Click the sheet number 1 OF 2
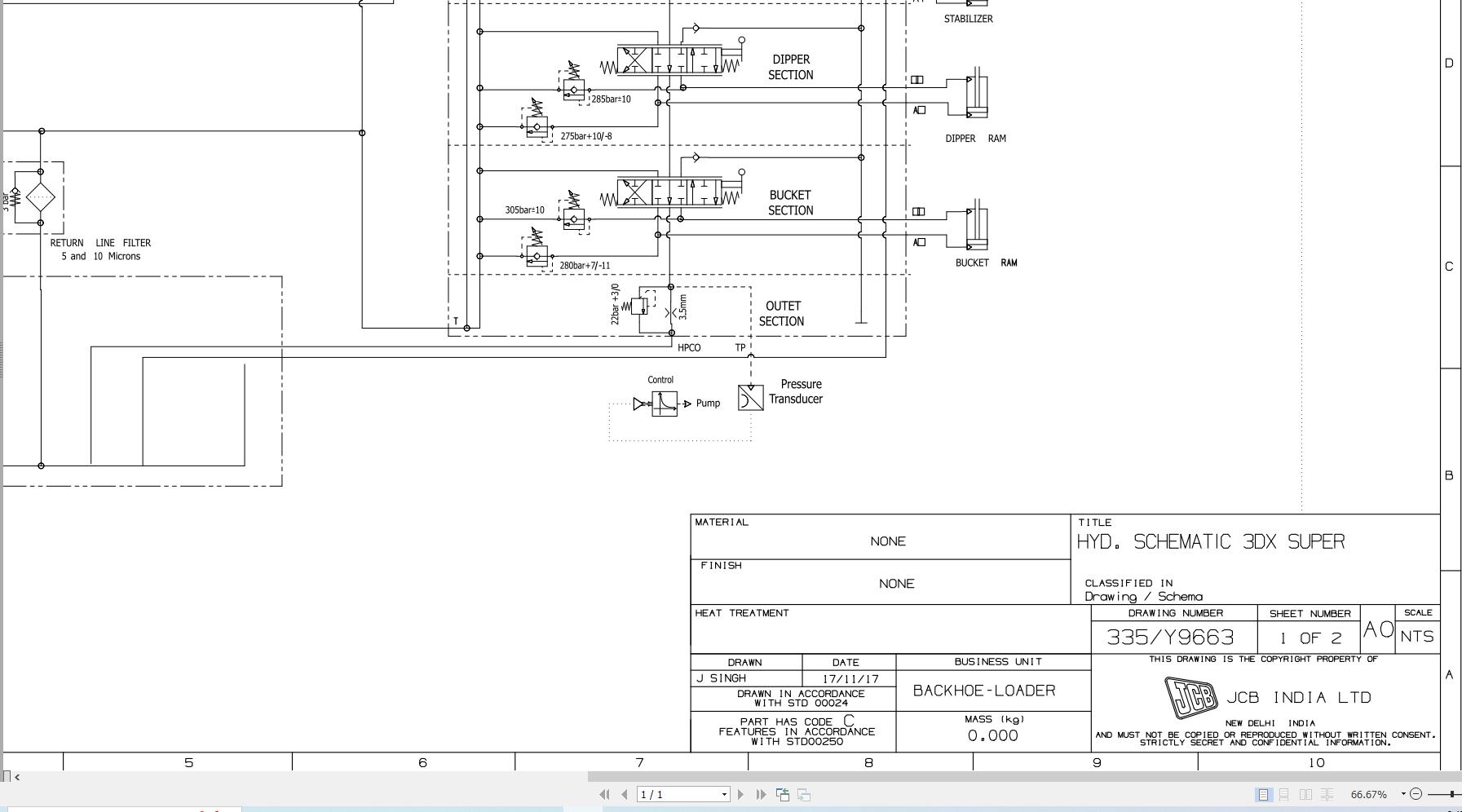 [1310, 638]
